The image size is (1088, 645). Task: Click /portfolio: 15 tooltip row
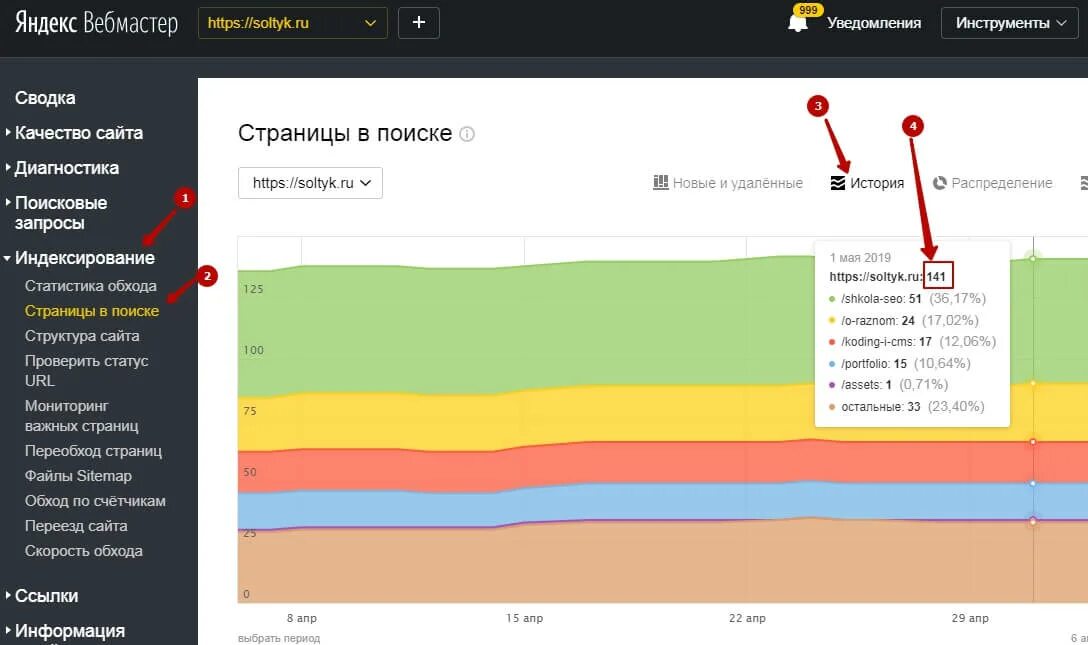tap(900, 363)
